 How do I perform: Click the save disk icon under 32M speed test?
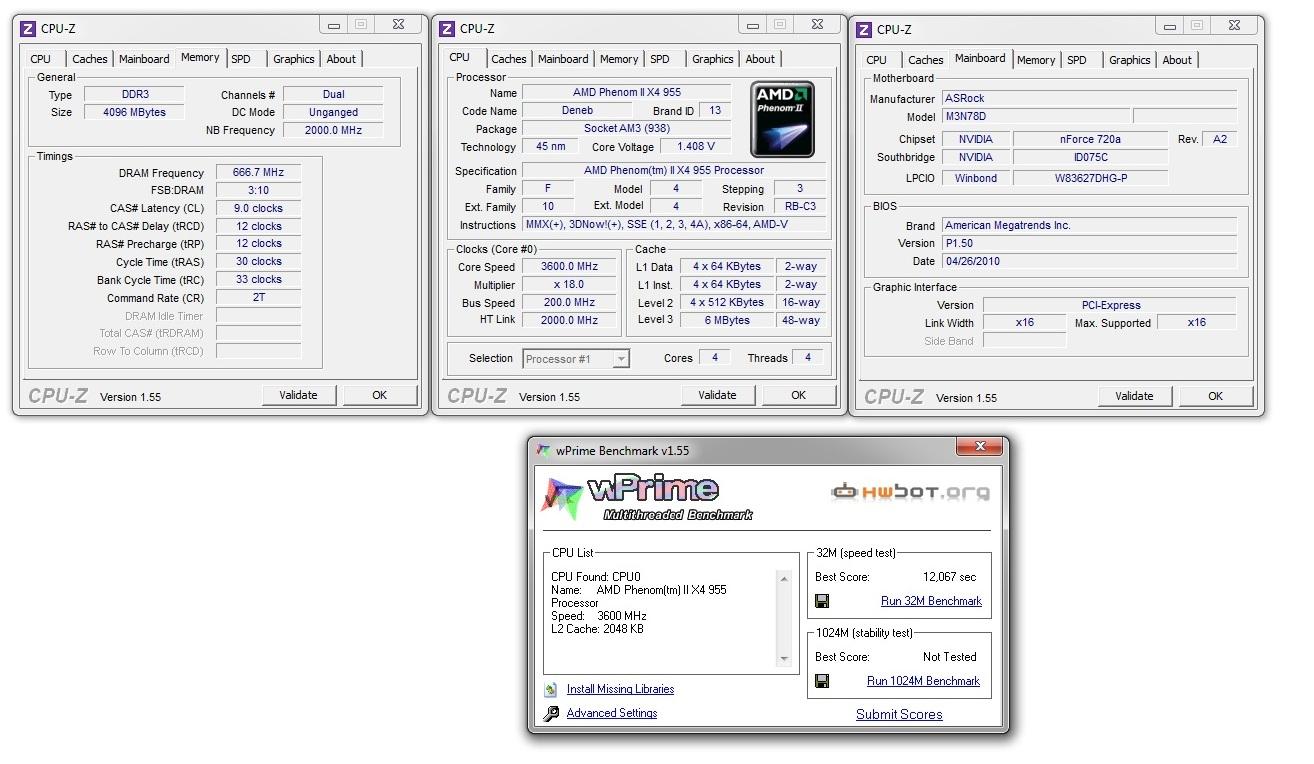click(x=822, y=601)
